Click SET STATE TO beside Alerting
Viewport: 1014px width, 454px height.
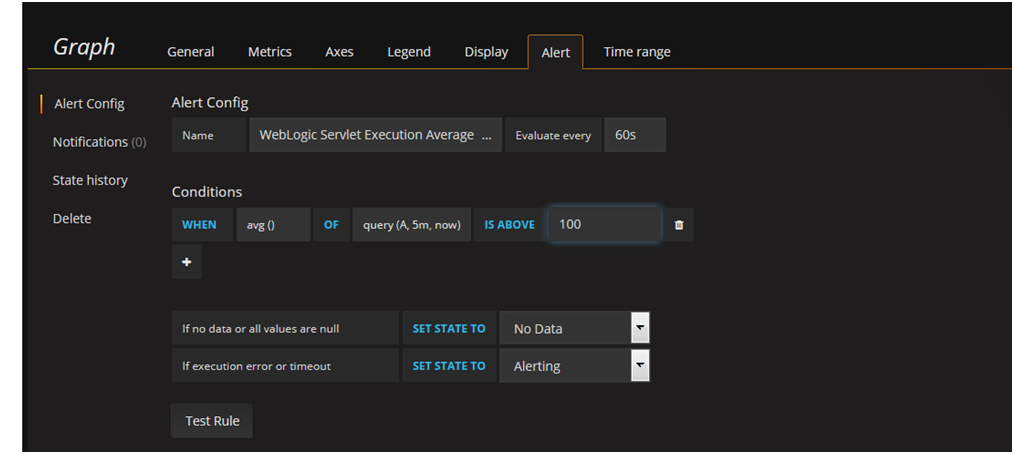pos(449,365)
